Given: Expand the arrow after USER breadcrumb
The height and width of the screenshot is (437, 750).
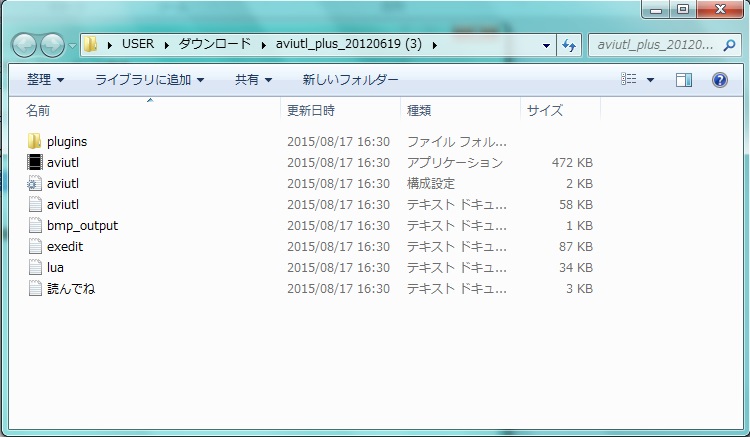Looking at the screenshot, I should (x=166, y=45).
